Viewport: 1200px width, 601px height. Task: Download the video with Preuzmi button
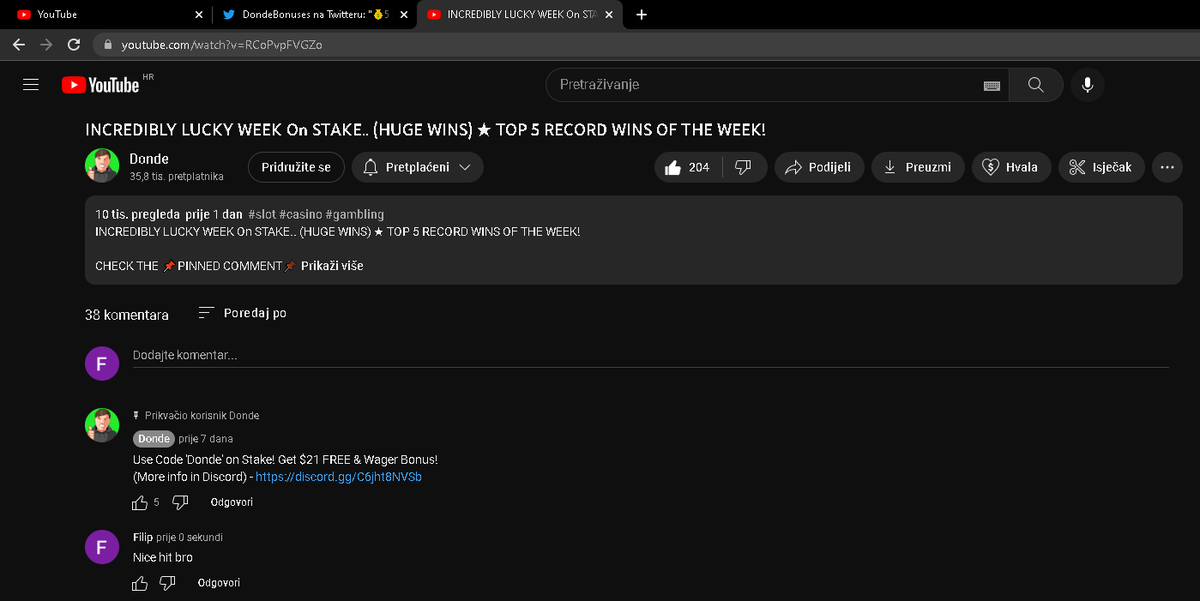(x=918, y=167)
